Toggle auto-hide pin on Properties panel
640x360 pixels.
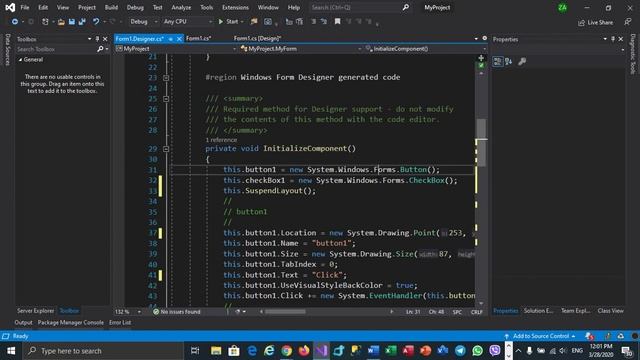613,39
